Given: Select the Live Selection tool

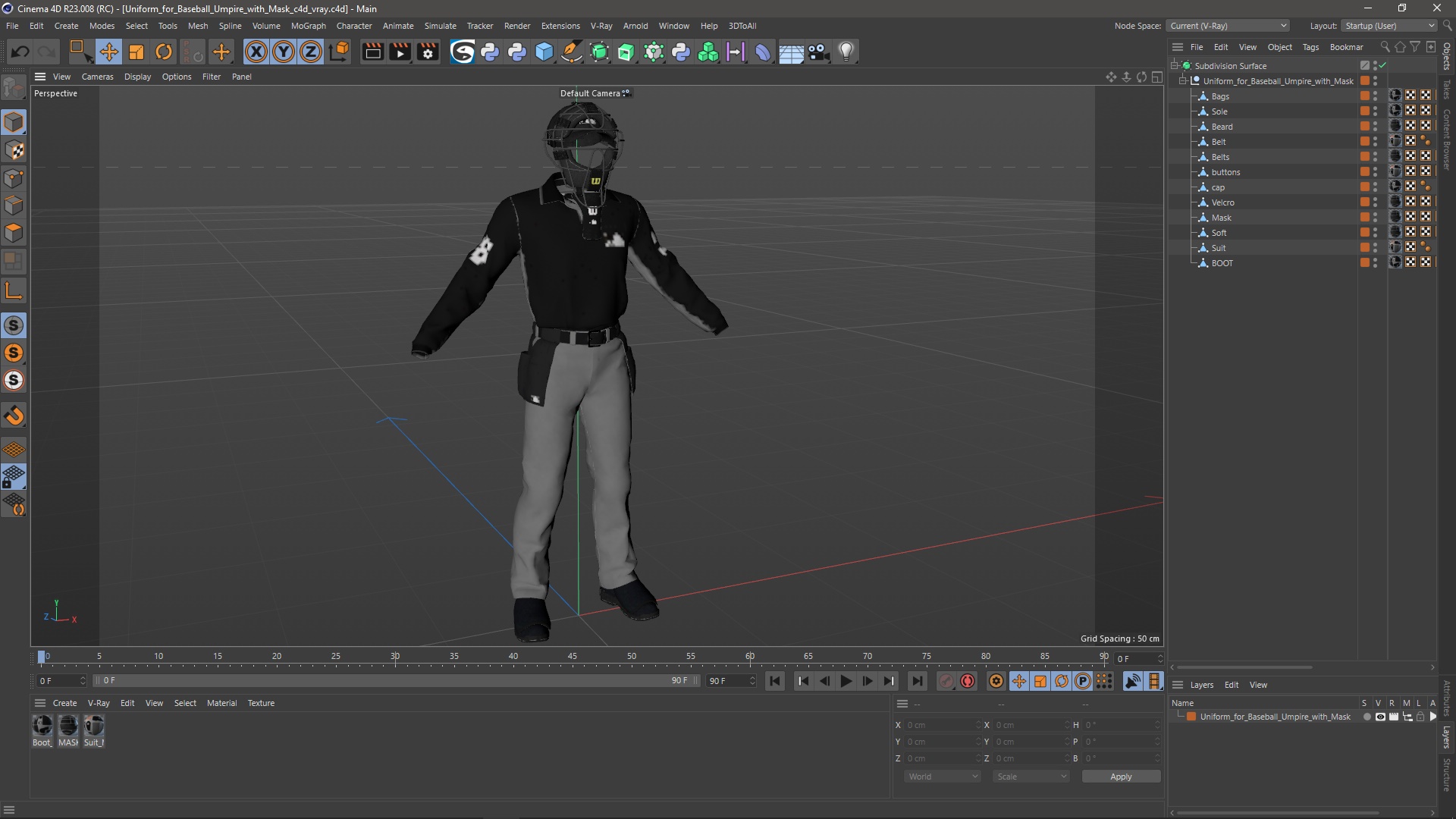Looking at the screenshot, I should 80,52.
